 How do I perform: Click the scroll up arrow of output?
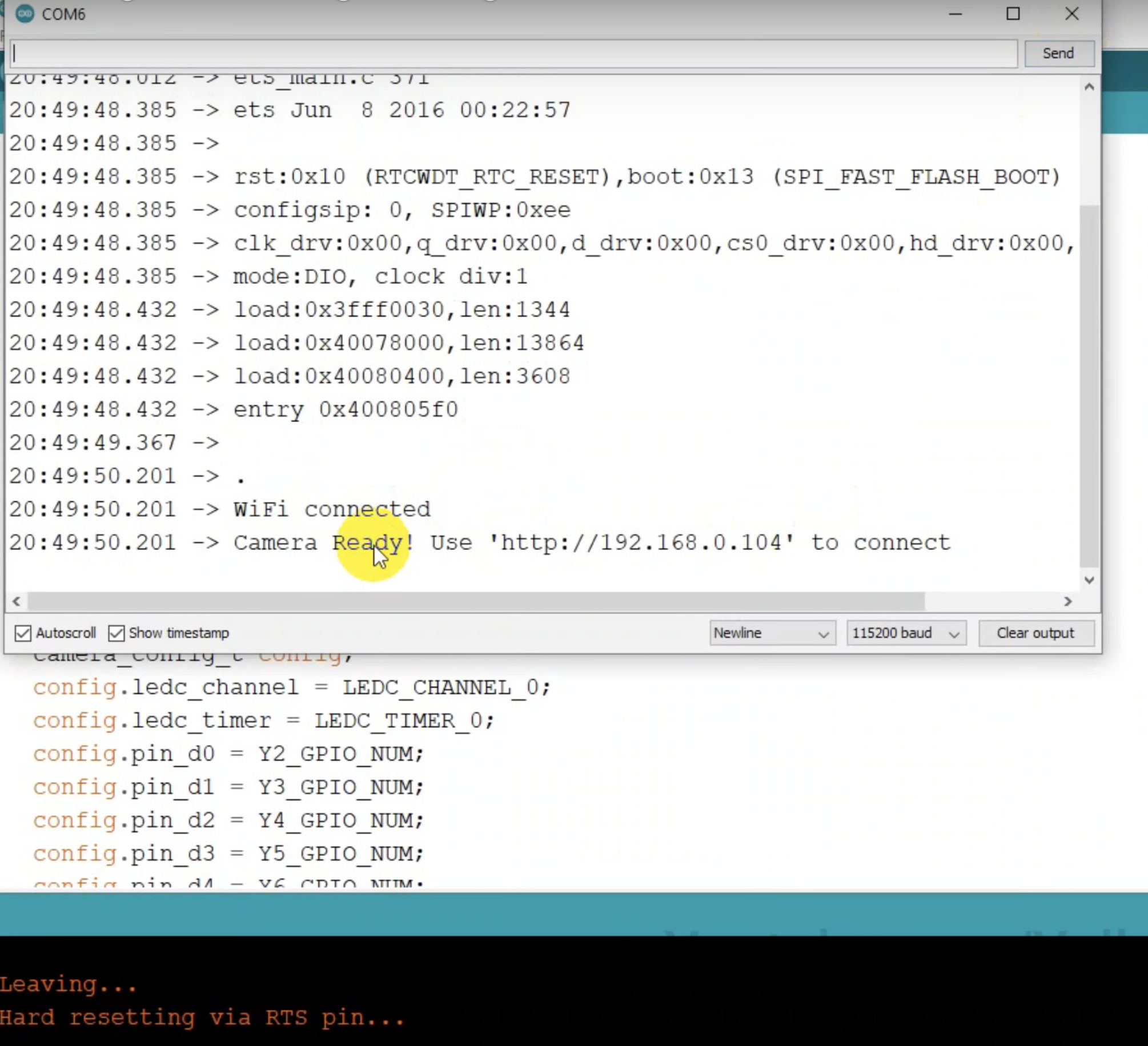(1089, 87)
